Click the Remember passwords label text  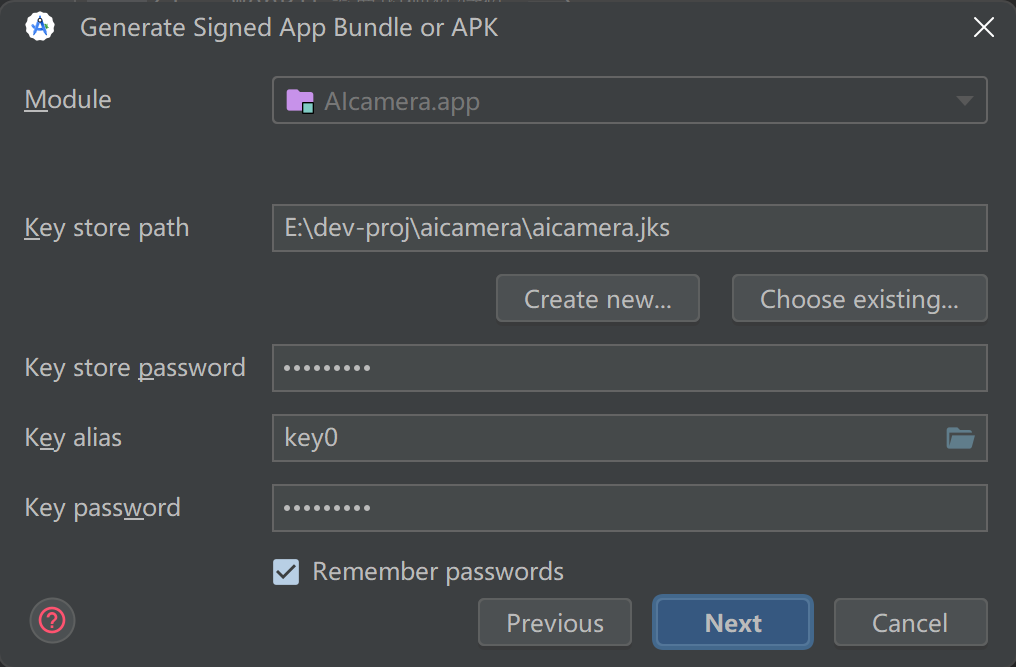(438, 572)
